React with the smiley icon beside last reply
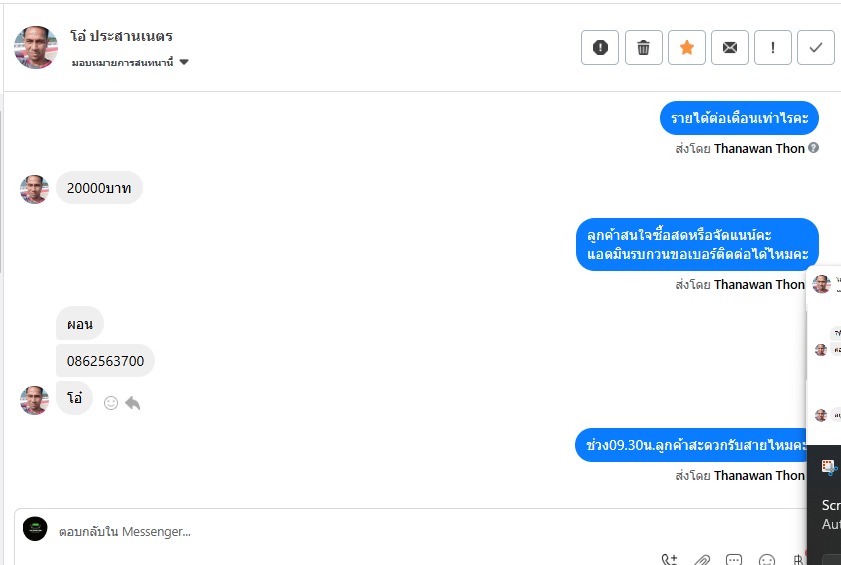The width and height of the screenshot is (841, 565). (110, 403)
